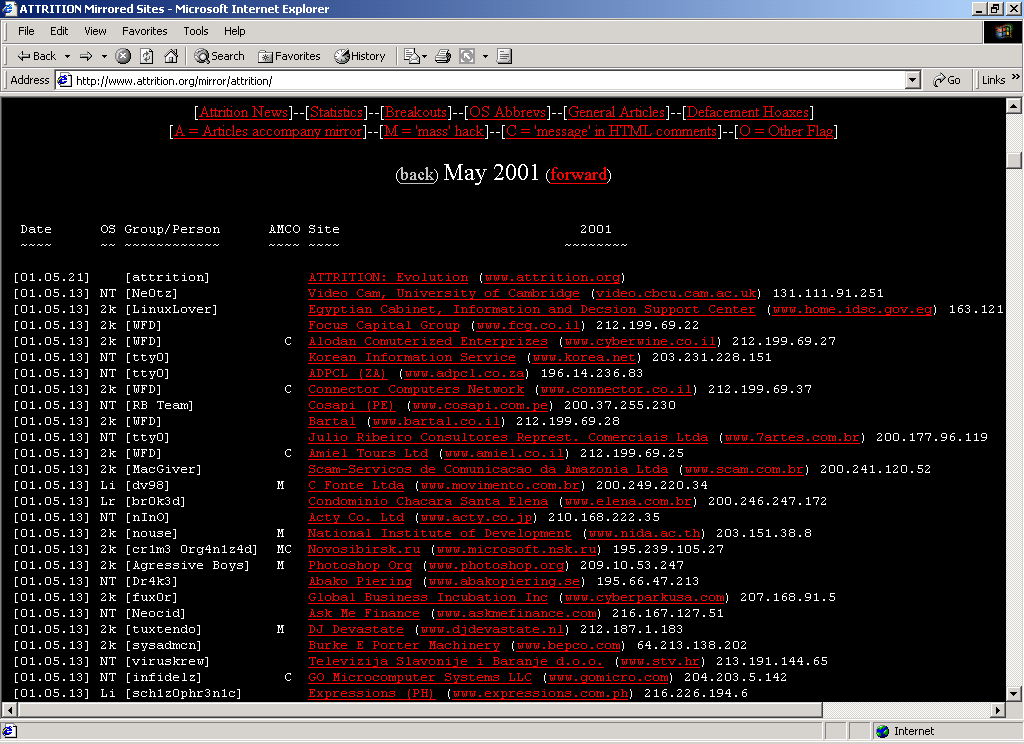This screenshot has height=744, width=1024.
Task: Click the vertical scrollbar down arrow
Action: pos(1013,694)
